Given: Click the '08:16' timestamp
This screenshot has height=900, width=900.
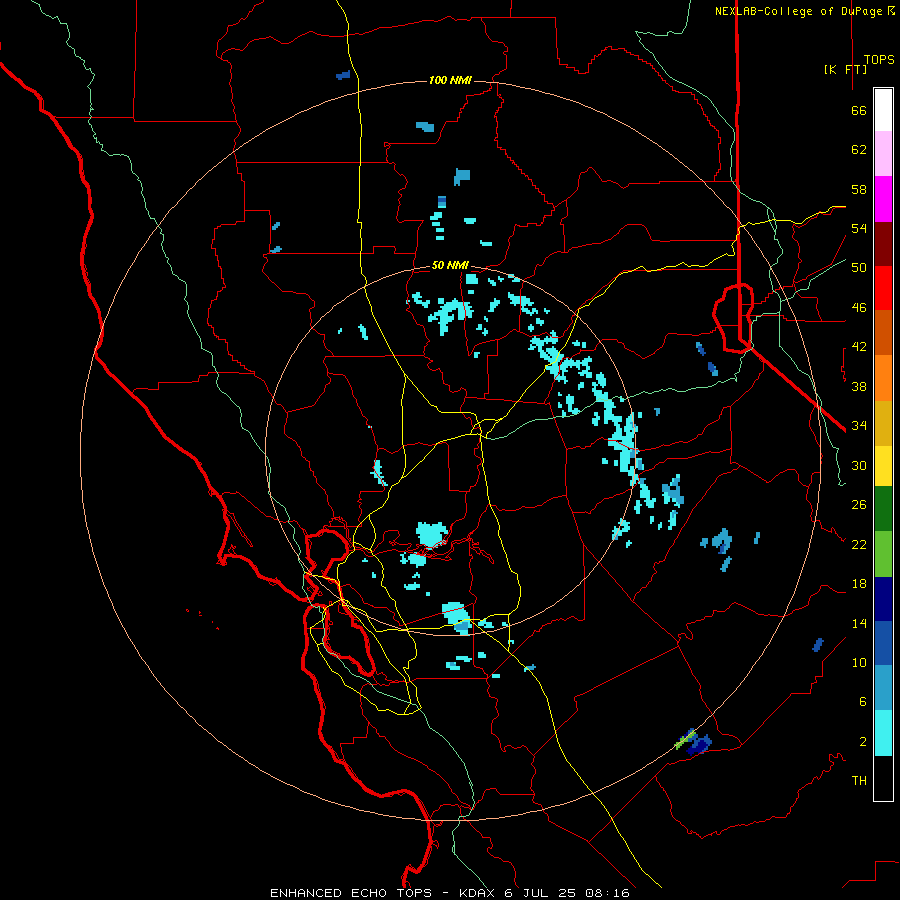Looking at the screenshot, I should tap(607, 893).
